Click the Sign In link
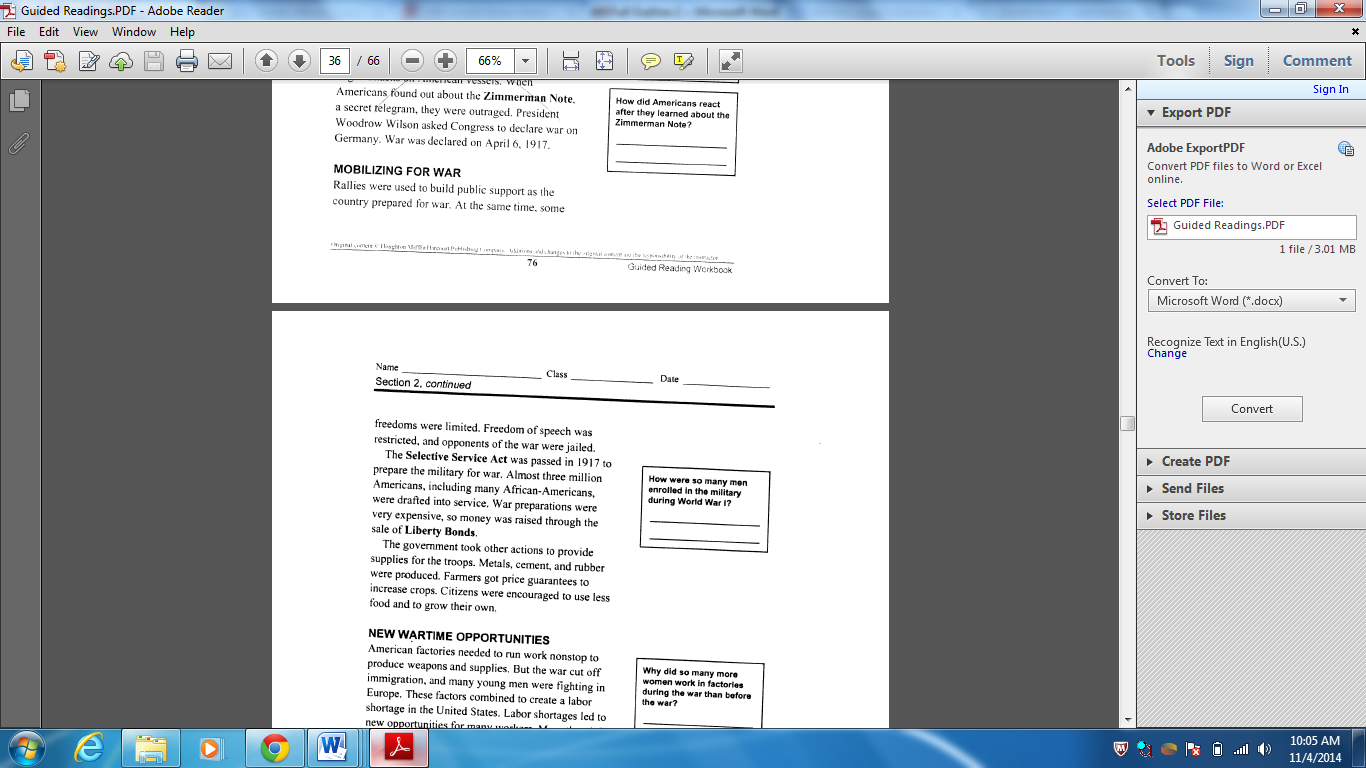Image resolution: width=1366 pixels, height=768 pixels. [x=1330, y=89]
